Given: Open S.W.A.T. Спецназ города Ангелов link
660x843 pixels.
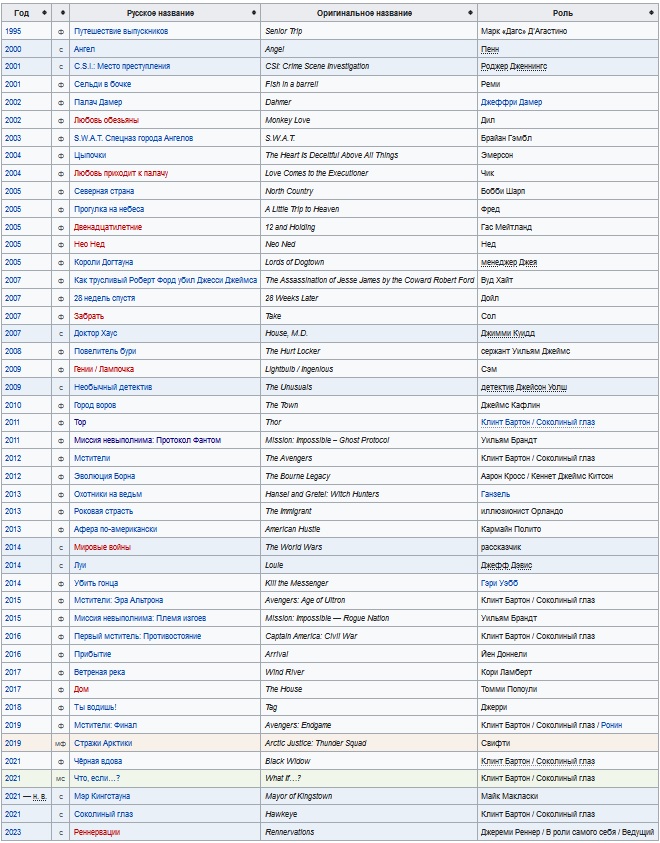Looking at the screenshot, I should (133, 138).
